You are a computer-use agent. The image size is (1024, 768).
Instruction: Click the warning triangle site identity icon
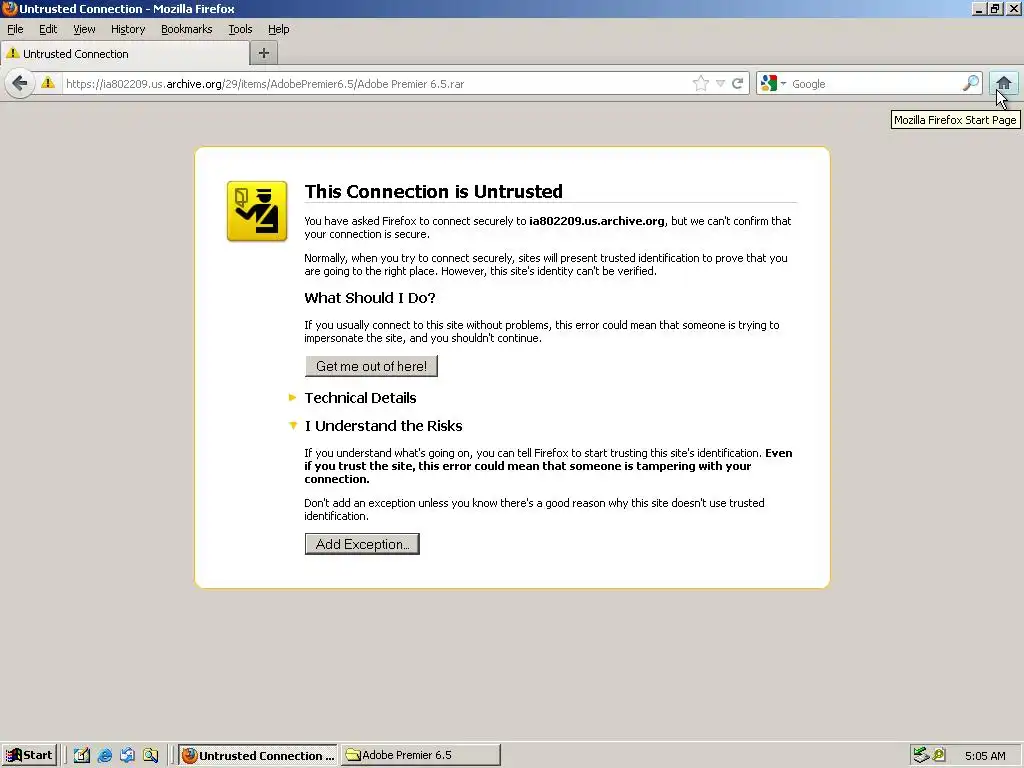[x=48, y=83]
